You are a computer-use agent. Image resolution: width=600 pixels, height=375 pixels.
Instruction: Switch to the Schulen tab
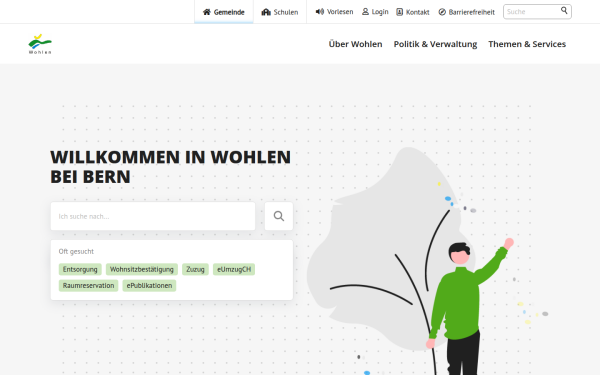click(x=280, y=12)
